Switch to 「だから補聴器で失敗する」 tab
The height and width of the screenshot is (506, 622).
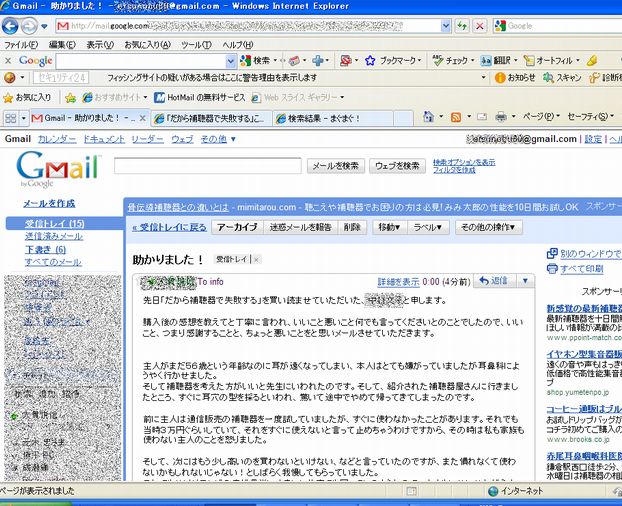[211, 118]
